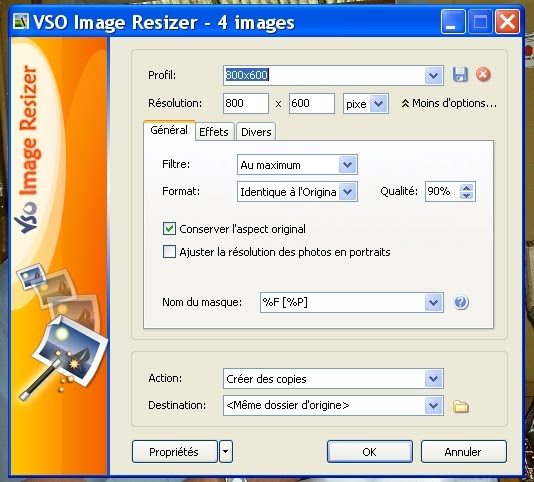Enable Ajuster la résolution des photos en portraits
534x482 pixels.
pyautogui.click(x=169, y=252)
